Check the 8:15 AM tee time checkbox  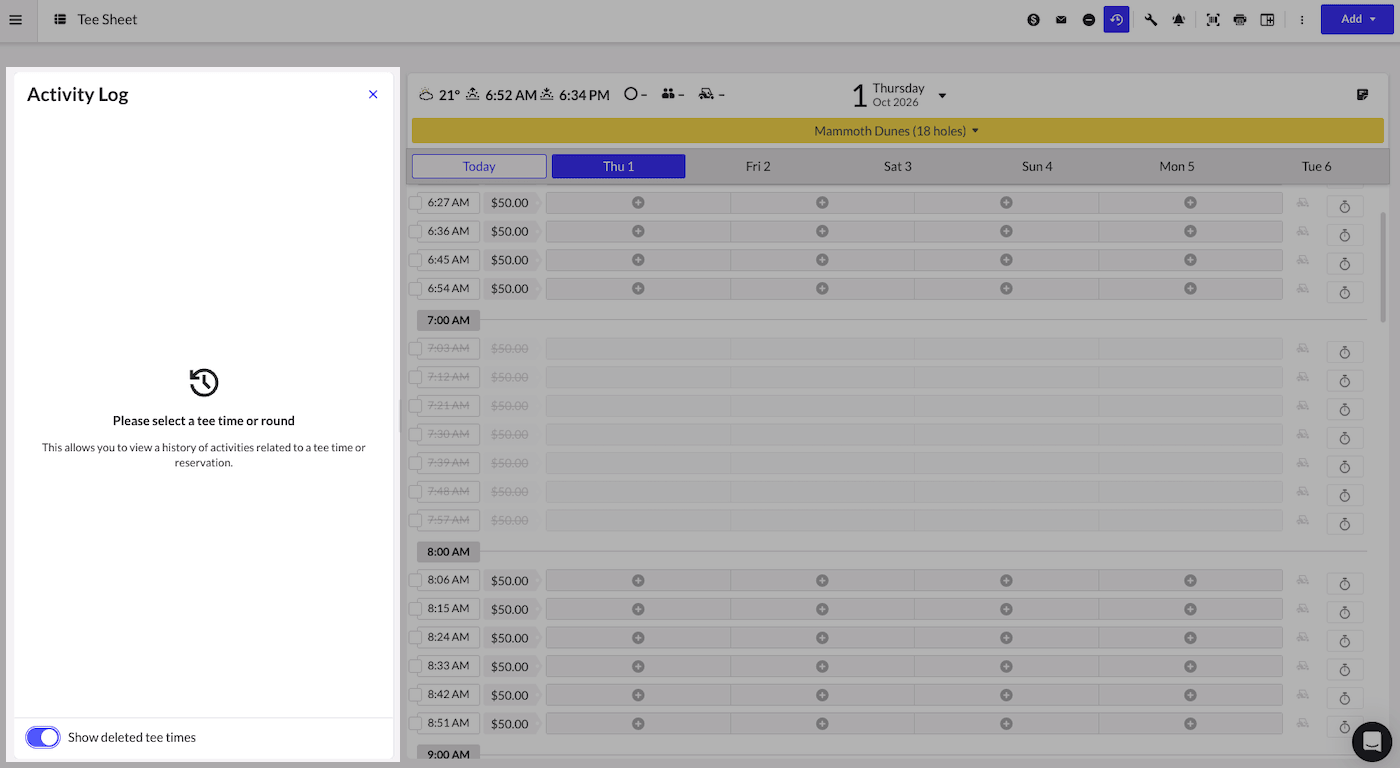415,609
